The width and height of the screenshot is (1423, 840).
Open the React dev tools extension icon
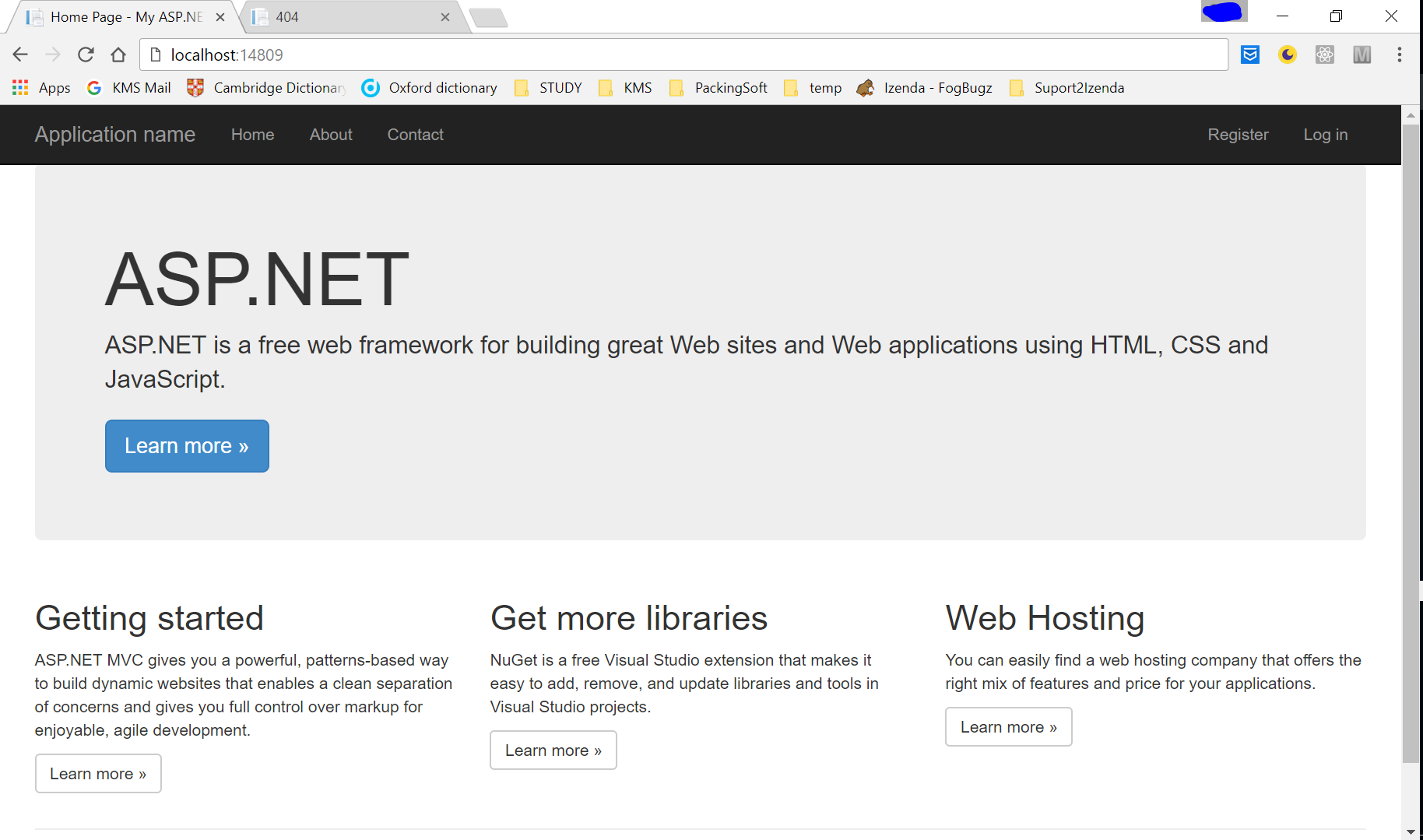(x=1325, y=54)
